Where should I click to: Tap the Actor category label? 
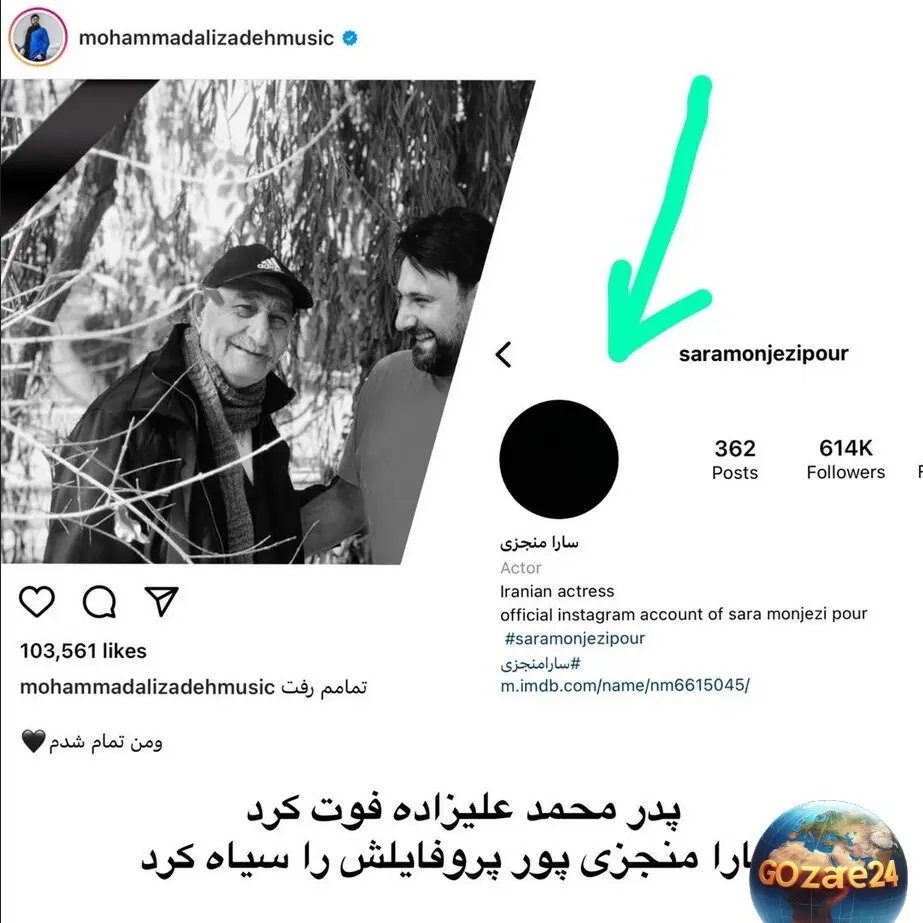click(x=520, y=568)
